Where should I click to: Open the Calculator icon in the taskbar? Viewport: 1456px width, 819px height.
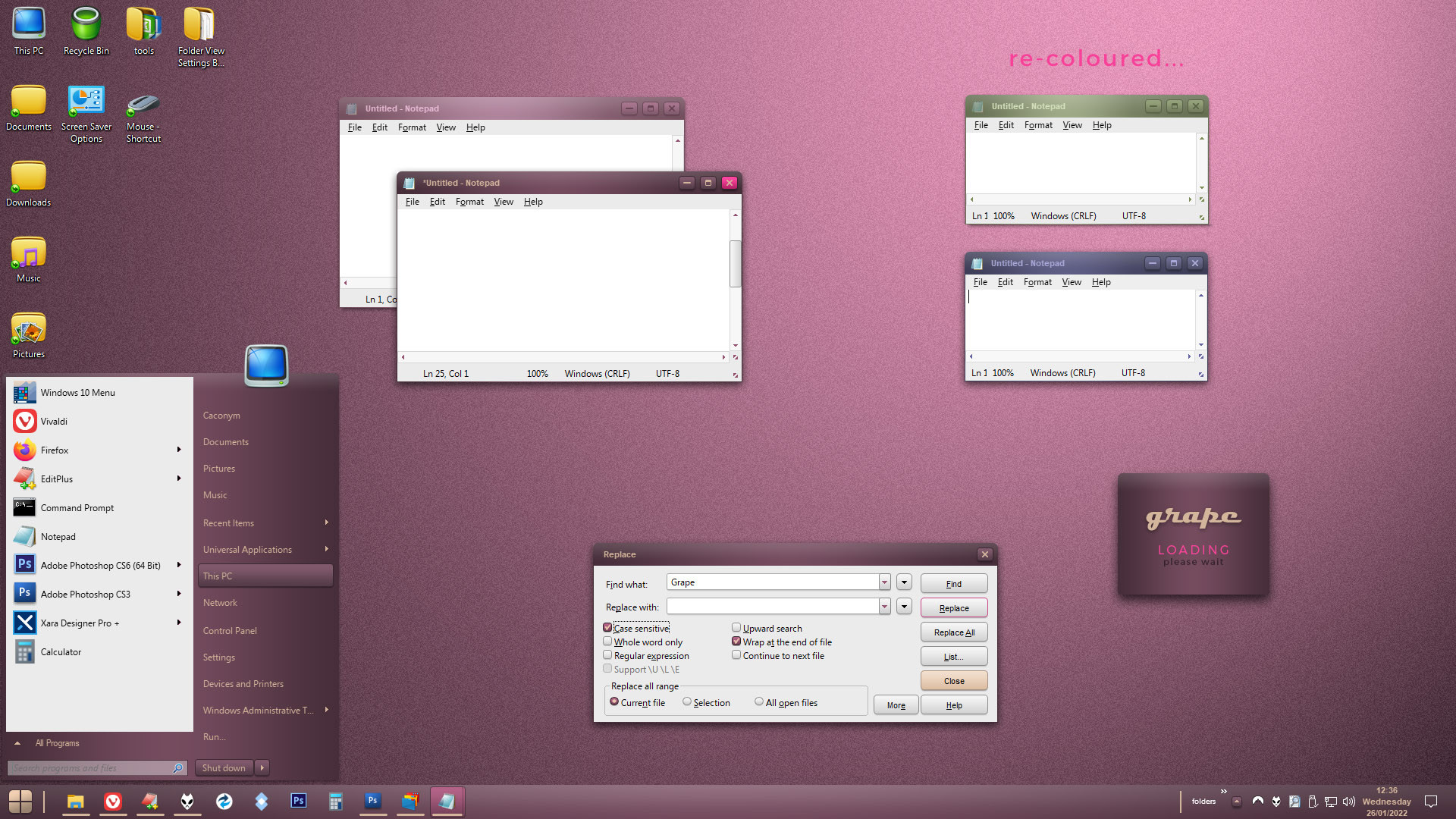[x=335, y=802]
